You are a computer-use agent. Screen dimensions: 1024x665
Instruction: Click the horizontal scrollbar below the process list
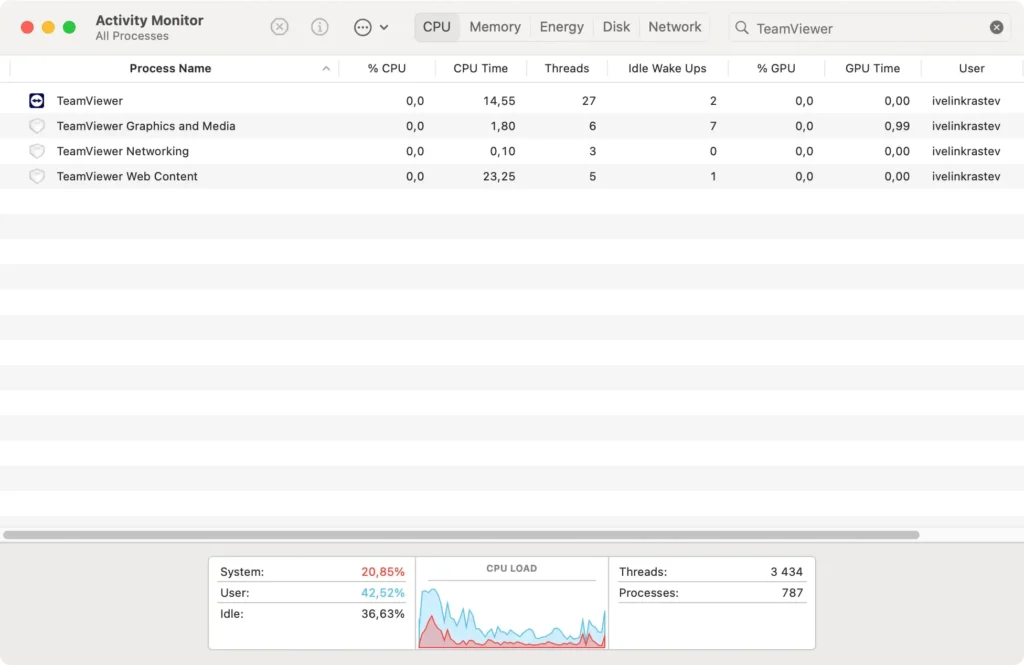point(461,535)
